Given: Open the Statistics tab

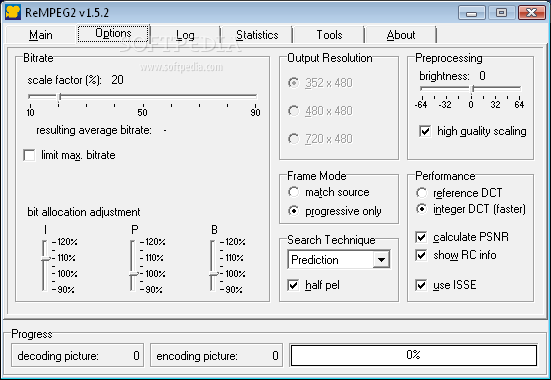Looking at the screenshot, I should (x=257, y=35).
